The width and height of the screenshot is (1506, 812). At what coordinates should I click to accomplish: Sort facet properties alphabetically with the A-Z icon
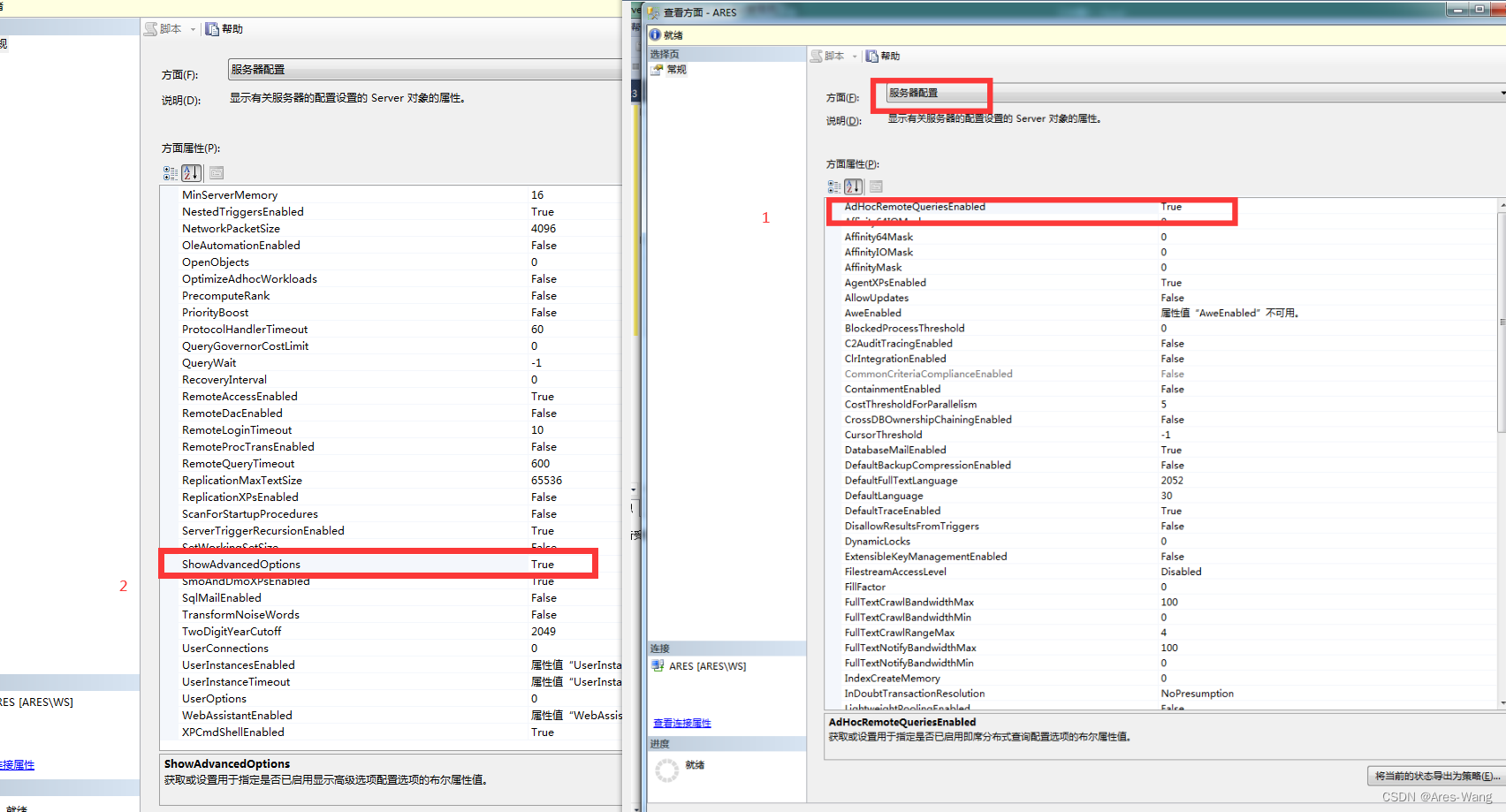(853, 186)
